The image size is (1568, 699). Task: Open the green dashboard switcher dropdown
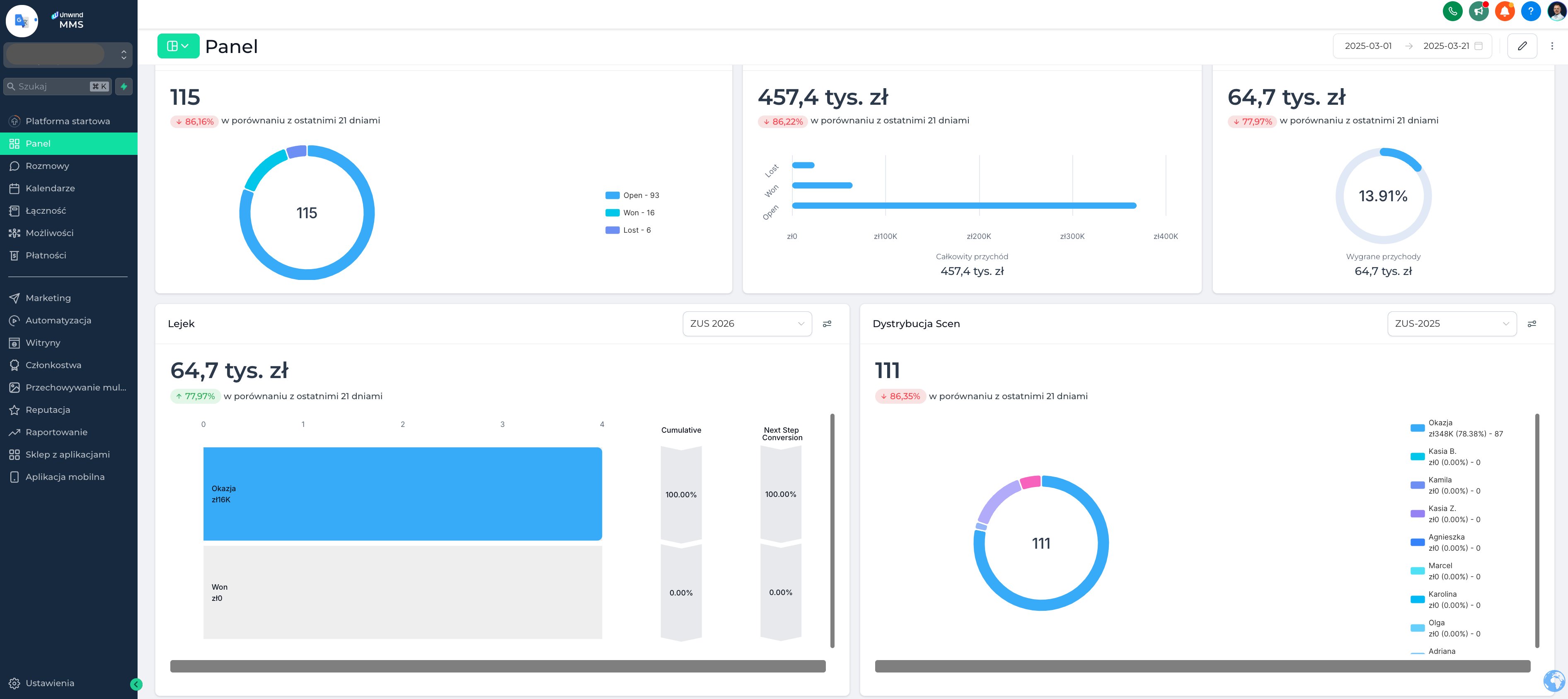pyautogui.click(x=178, y=46)
